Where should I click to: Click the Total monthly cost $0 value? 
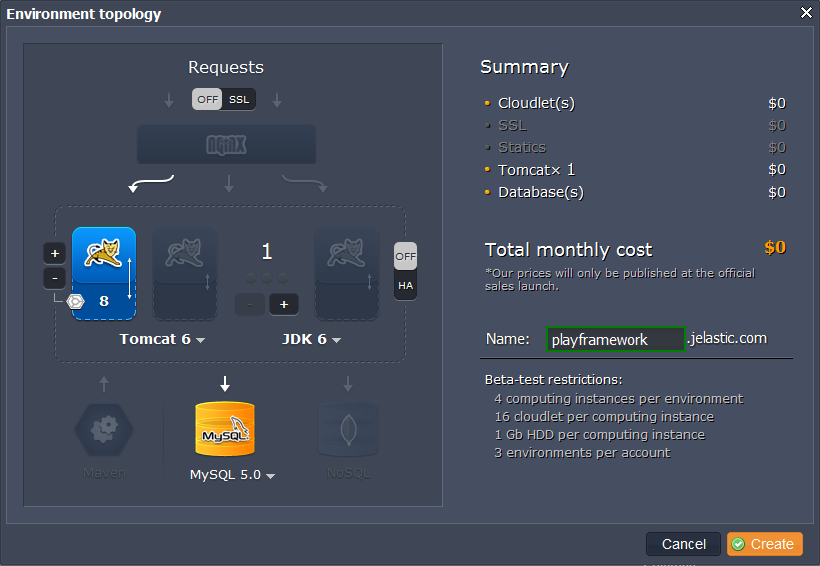tap(775, 247)
